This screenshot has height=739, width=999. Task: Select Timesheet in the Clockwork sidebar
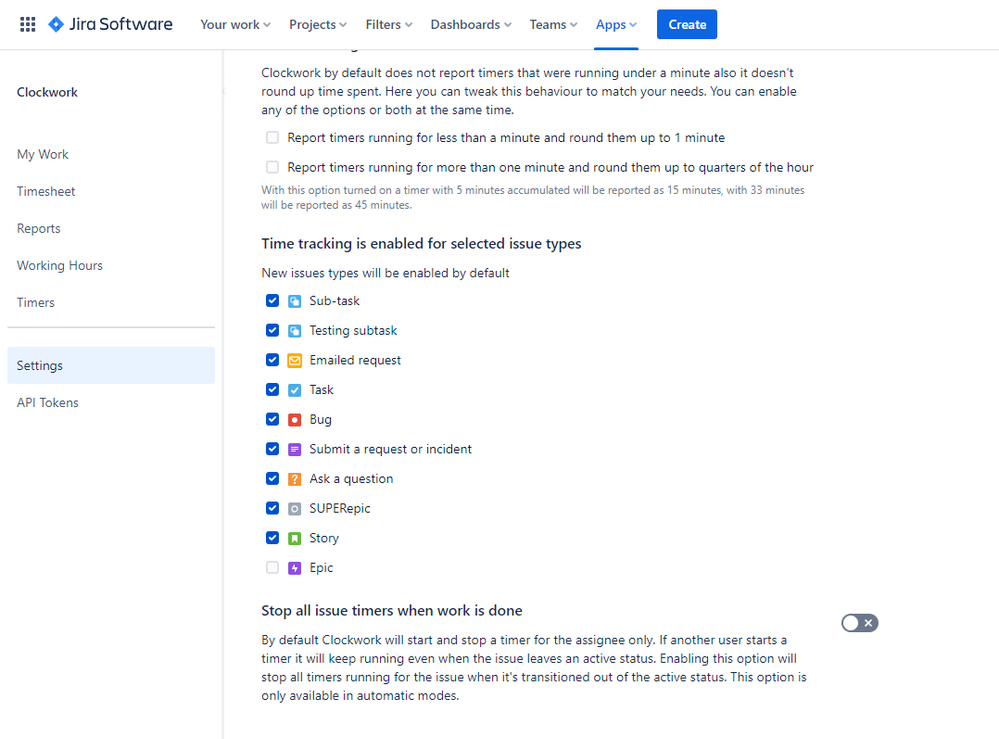pos(44,191)
